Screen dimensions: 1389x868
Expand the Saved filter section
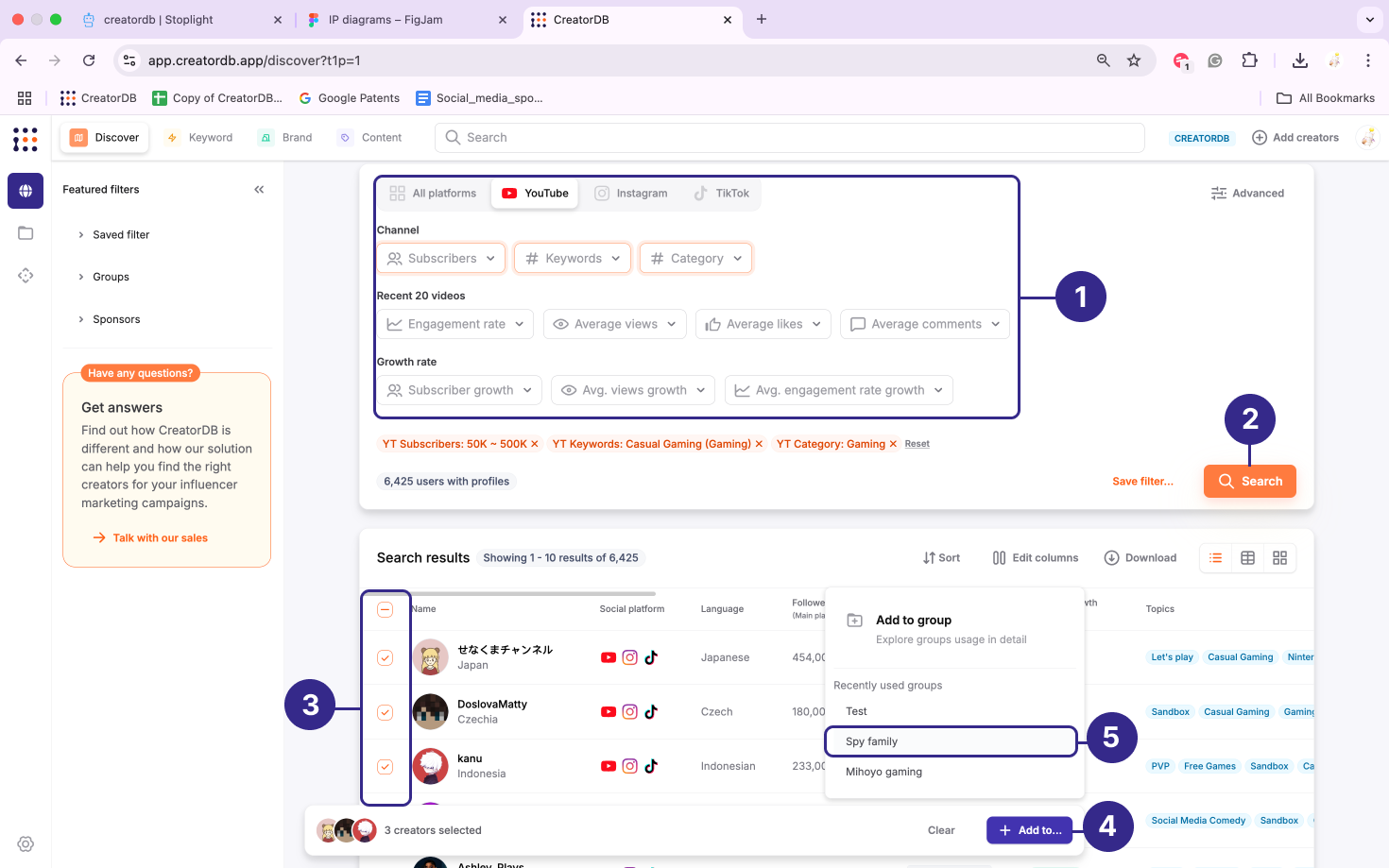(113, 235)
